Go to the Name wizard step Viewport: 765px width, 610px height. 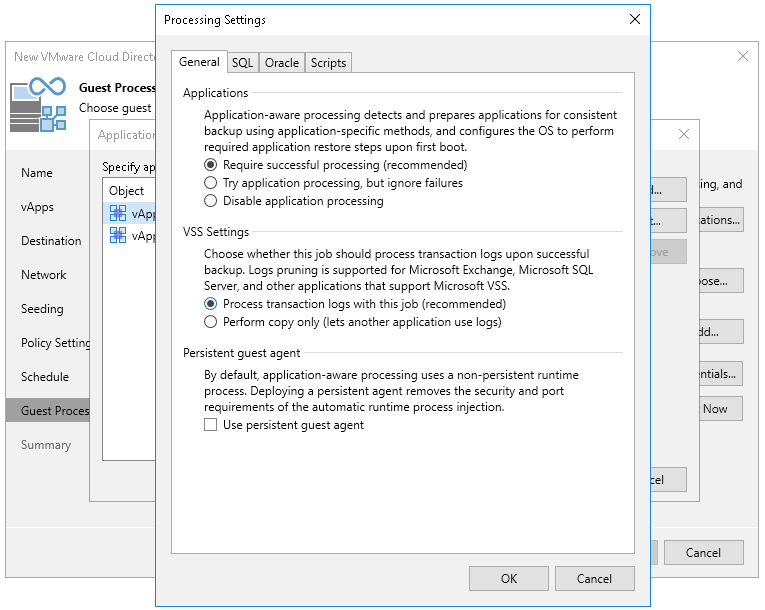37,173
